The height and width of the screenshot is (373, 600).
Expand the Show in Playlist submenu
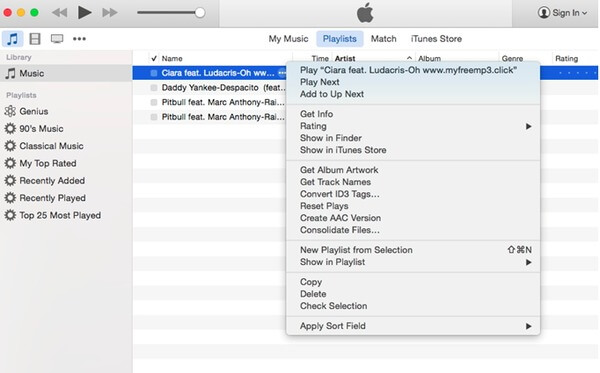(x=413, y=262)
